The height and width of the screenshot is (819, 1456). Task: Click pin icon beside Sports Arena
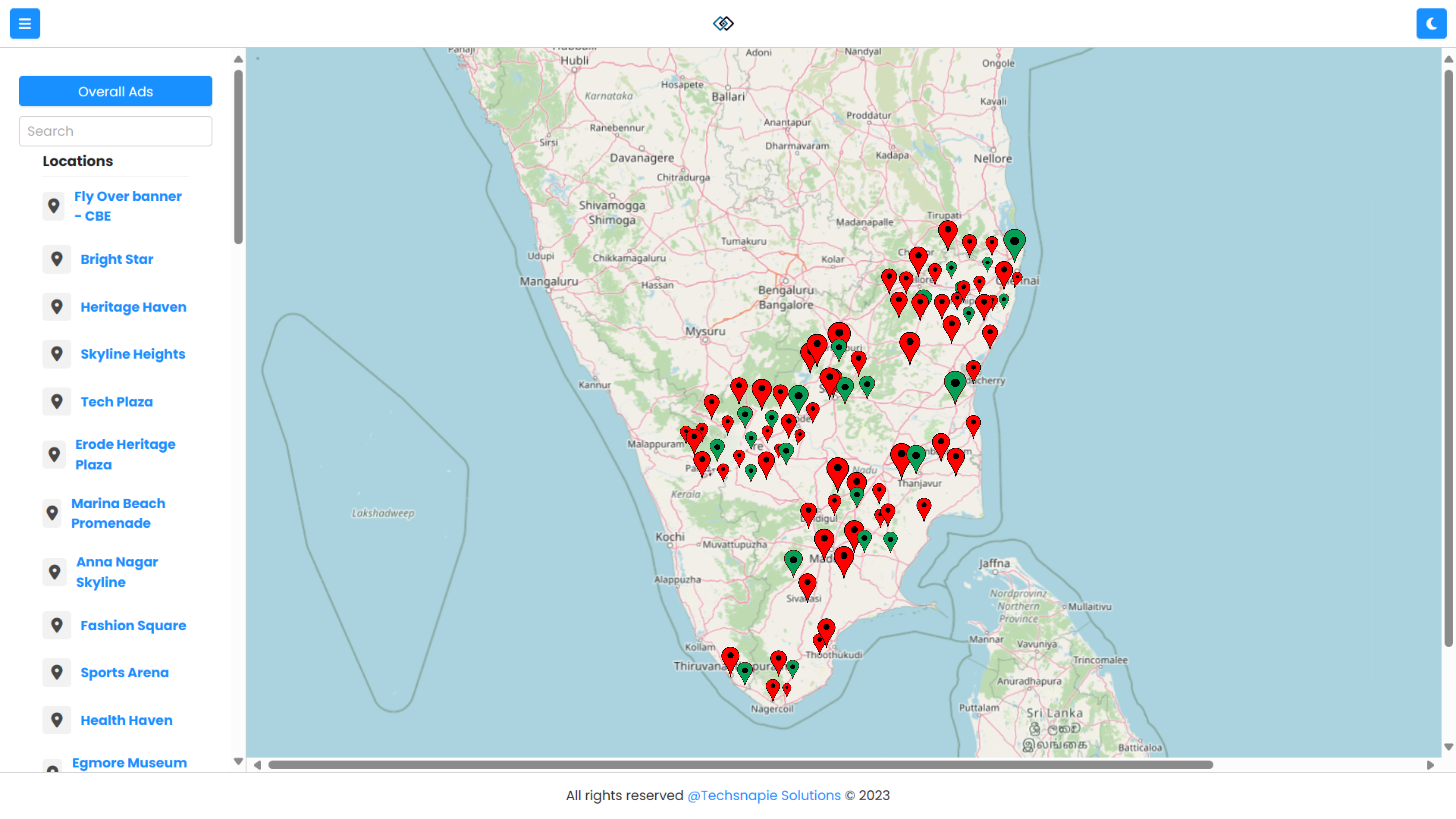(x=57, y=673)
